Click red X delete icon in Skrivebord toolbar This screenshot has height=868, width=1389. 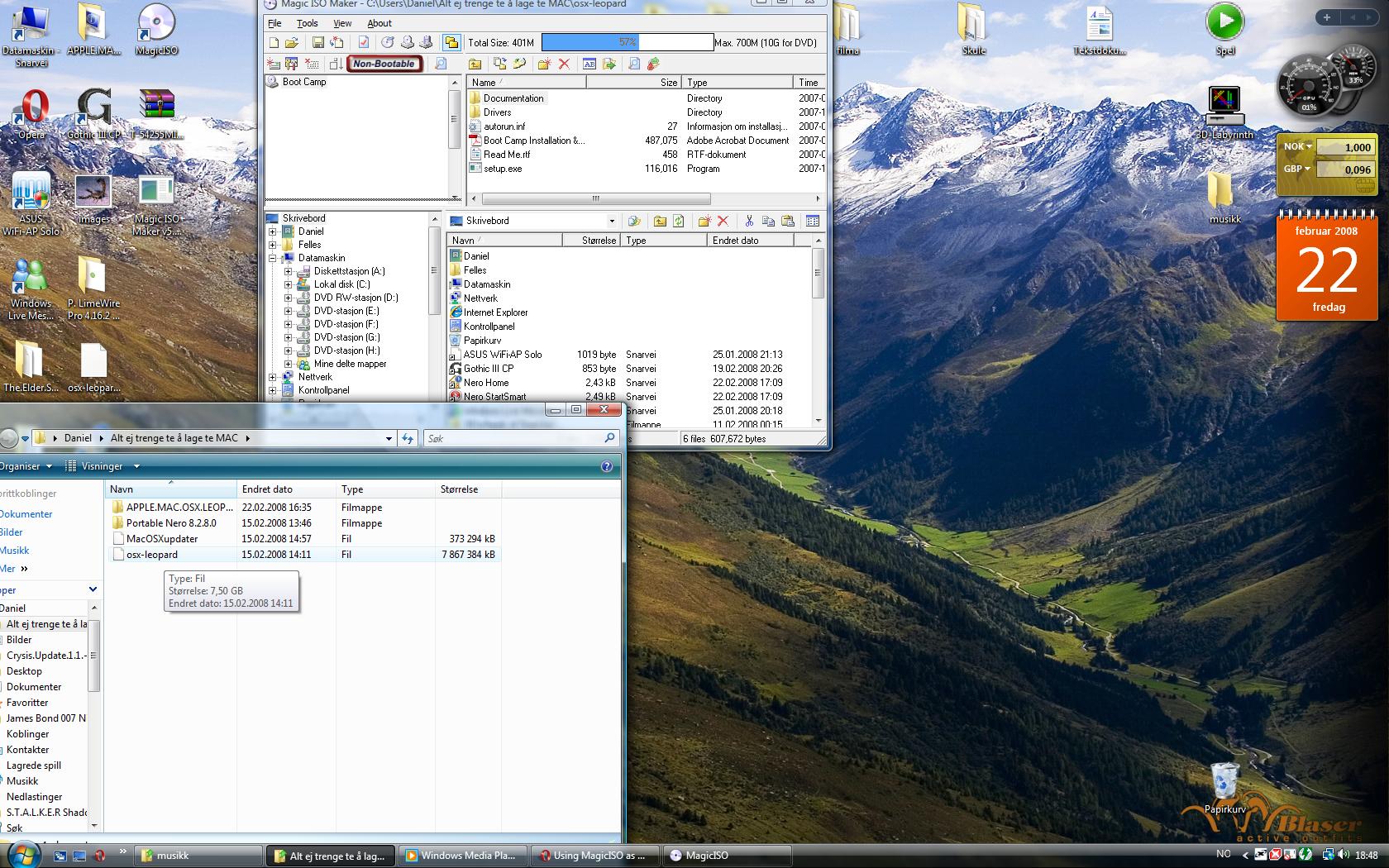pos(723,221)
